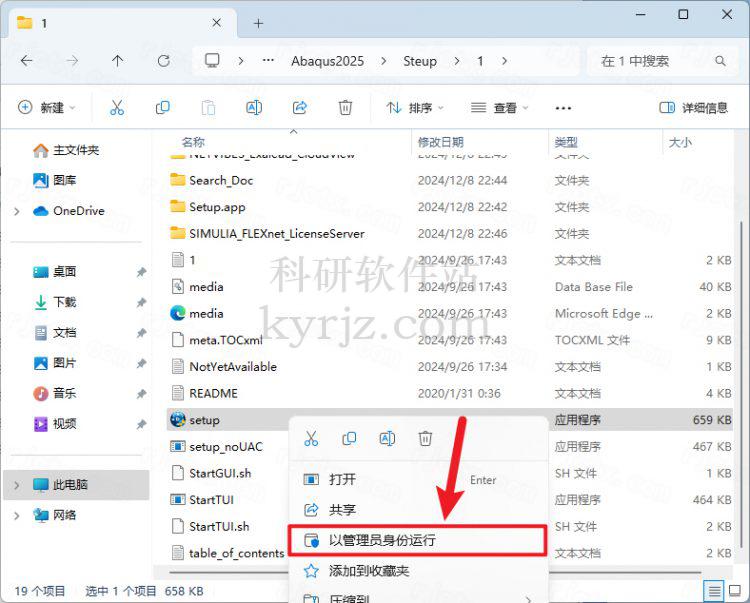The width and height of the screenshot is (750, 603).
Task: Expand the OneDrive tree node
Action: click(x=17, y=211)
